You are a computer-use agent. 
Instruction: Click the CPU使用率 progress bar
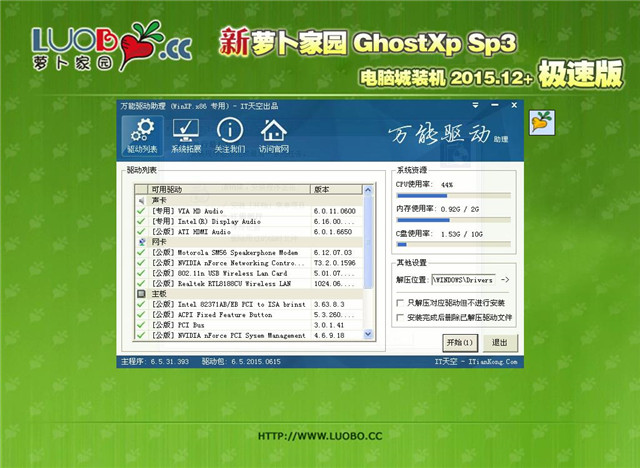tap(453, 196)
